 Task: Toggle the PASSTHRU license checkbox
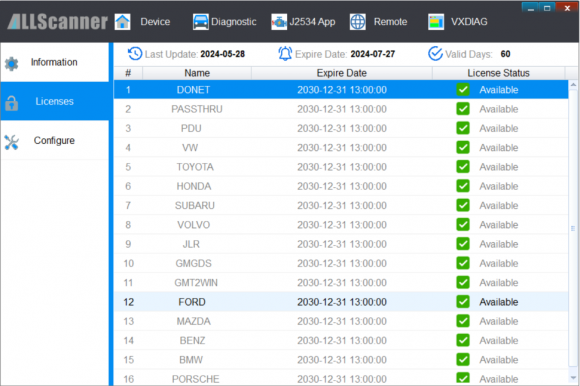pos(463,109)
